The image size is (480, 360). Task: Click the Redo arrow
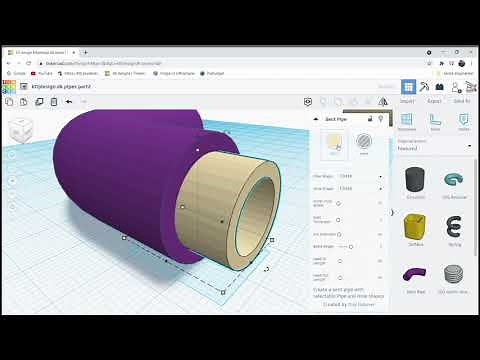click(x=84, y=102)
